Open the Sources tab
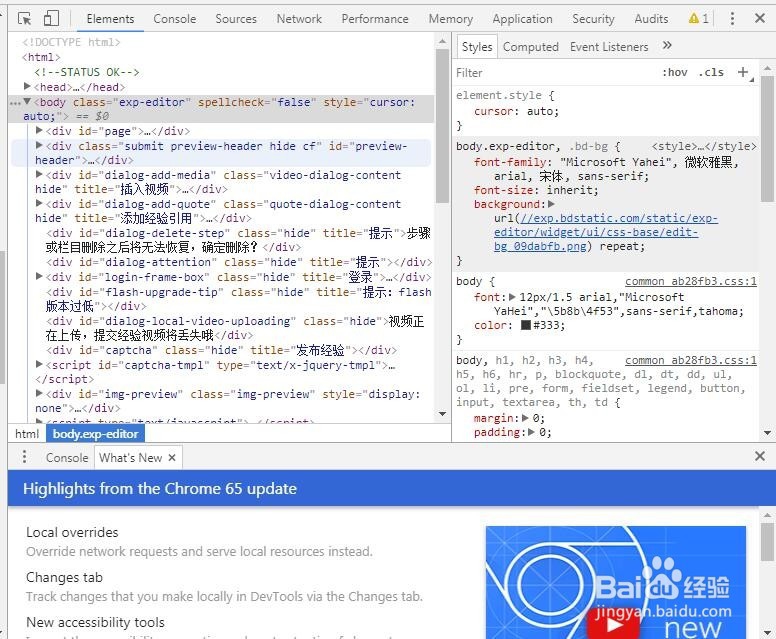Viewport: 776px width, 639px height. pyautogui.click(x=236, y=19)
